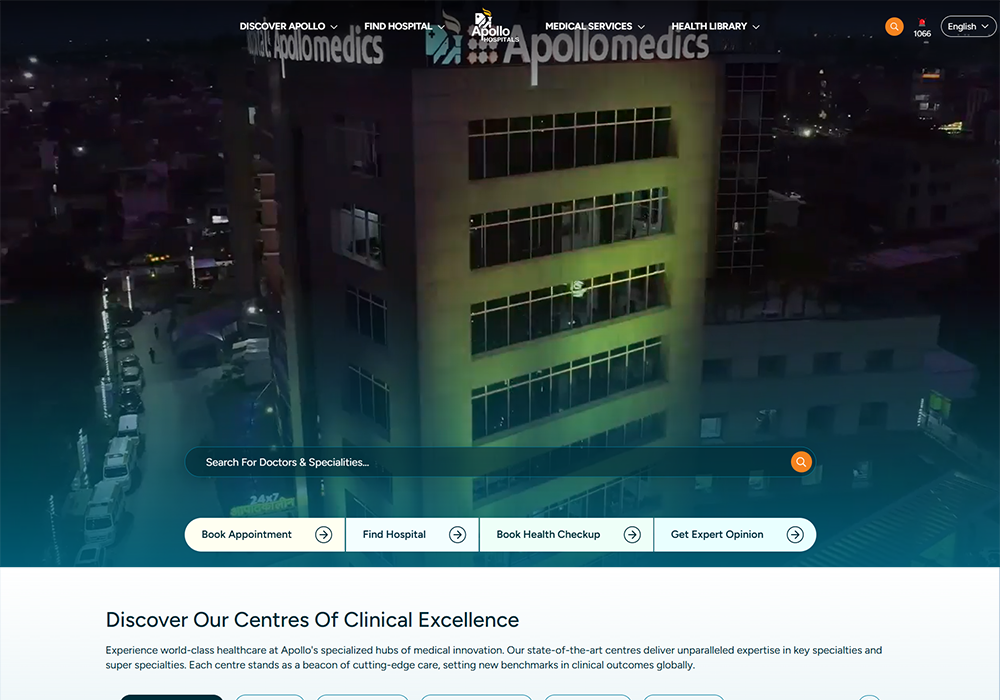Click the Book Appointment button
Viewport: 1000px width, 700px height.
pos(265,534)
